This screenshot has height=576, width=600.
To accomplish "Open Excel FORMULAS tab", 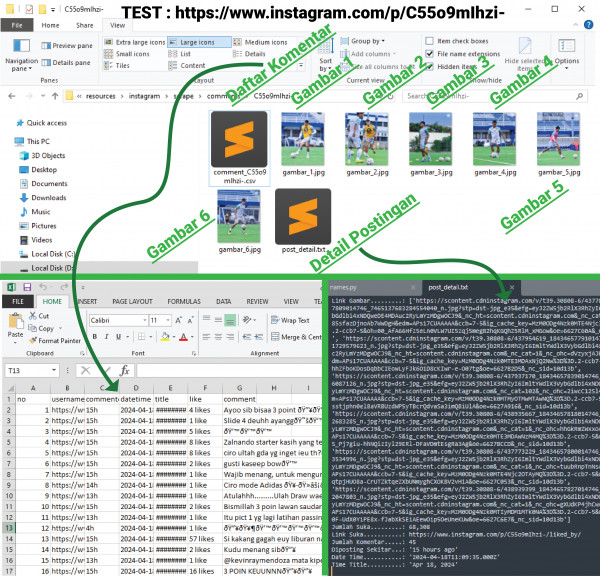I will pos(184,301).
